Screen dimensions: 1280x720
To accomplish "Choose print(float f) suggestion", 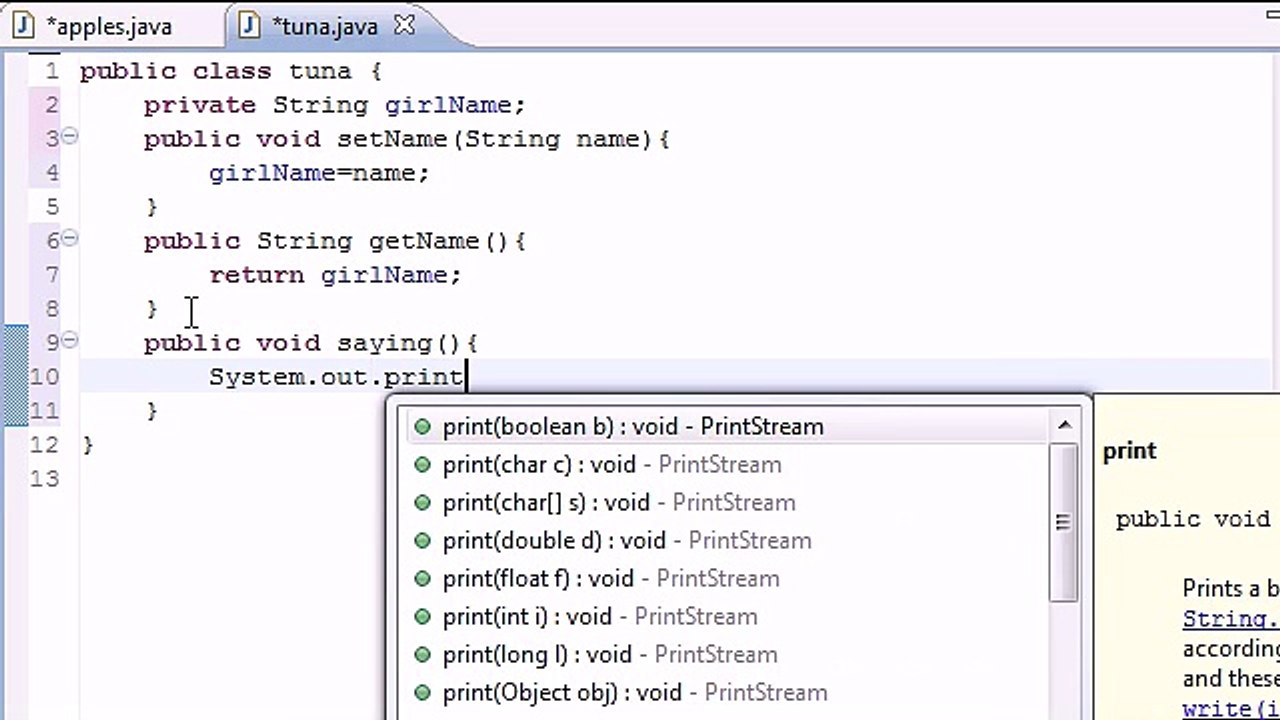I will click(x=728, y=579).
